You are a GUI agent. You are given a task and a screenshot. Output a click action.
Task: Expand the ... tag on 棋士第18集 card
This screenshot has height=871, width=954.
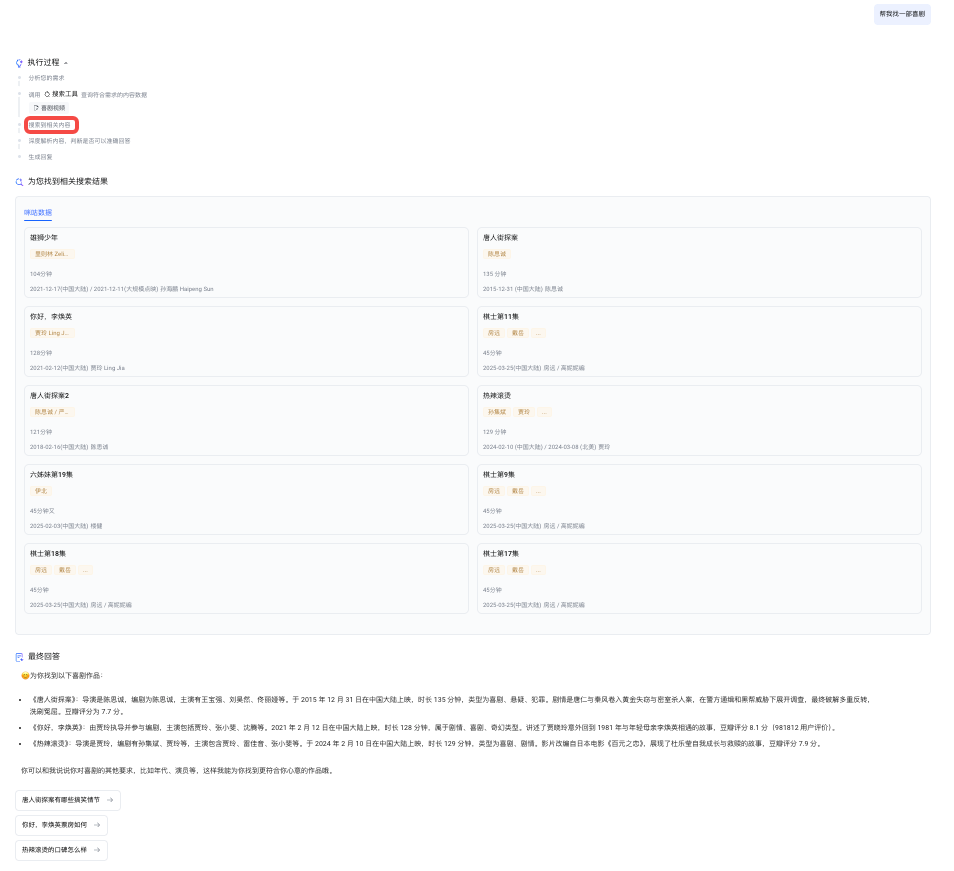pyautogui.click(x=85, y=571)
